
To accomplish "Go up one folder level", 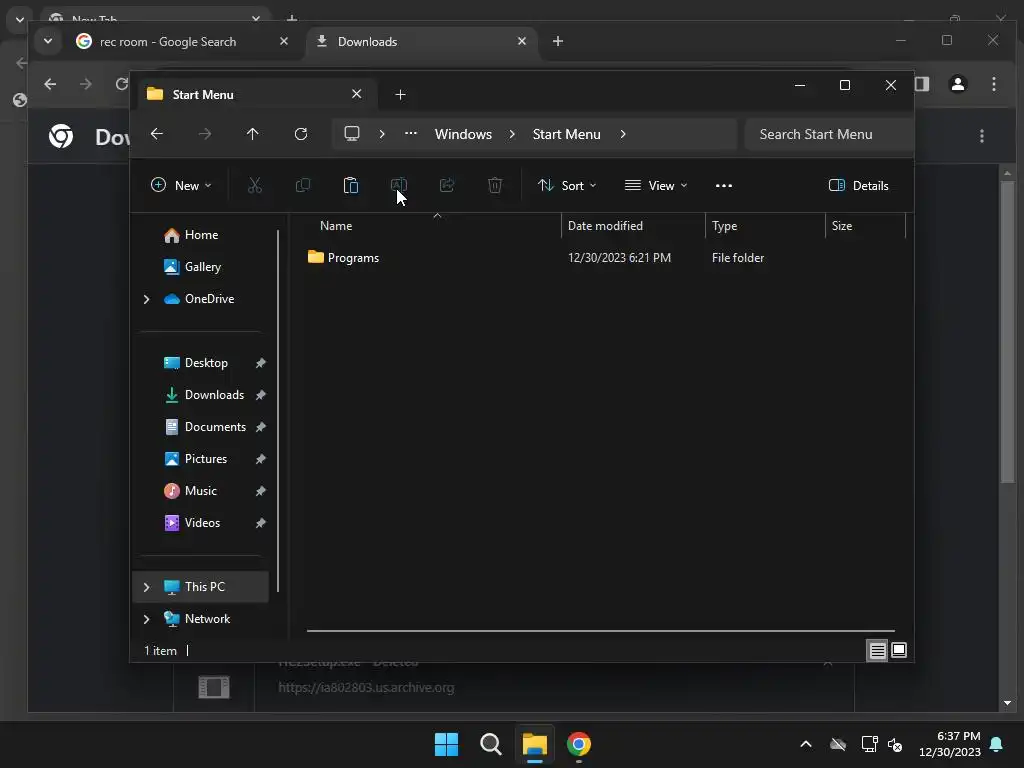I will [x=253, y=134].
